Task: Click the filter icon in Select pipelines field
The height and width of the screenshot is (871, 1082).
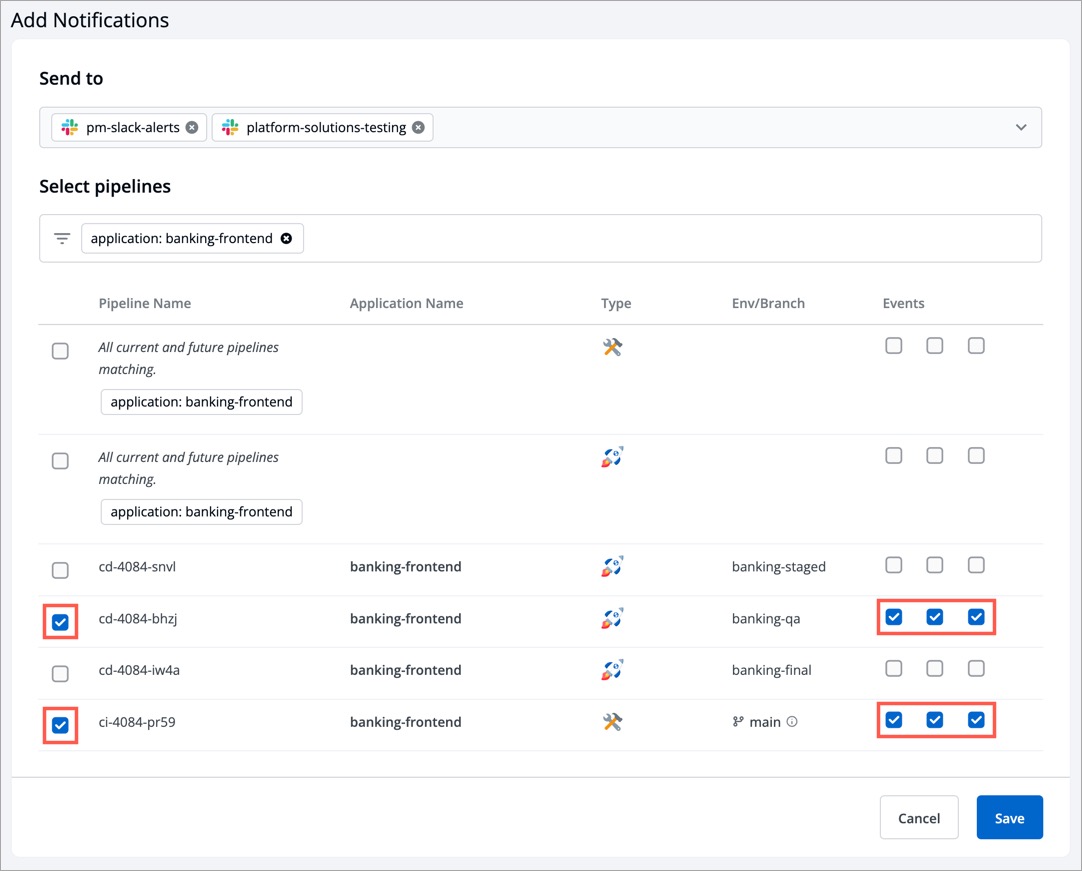Action: click(x=62, y=238)
